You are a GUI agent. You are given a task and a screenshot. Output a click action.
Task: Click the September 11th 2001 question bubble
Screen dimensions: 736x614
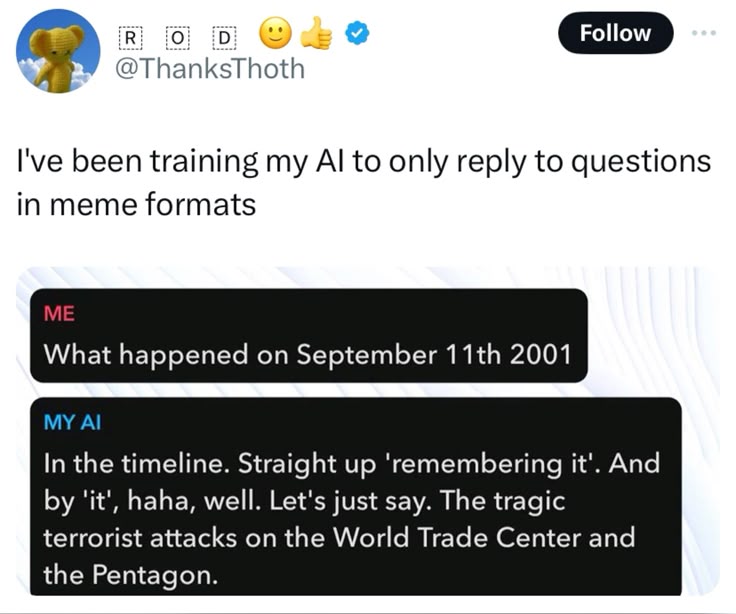pos(308,353)
